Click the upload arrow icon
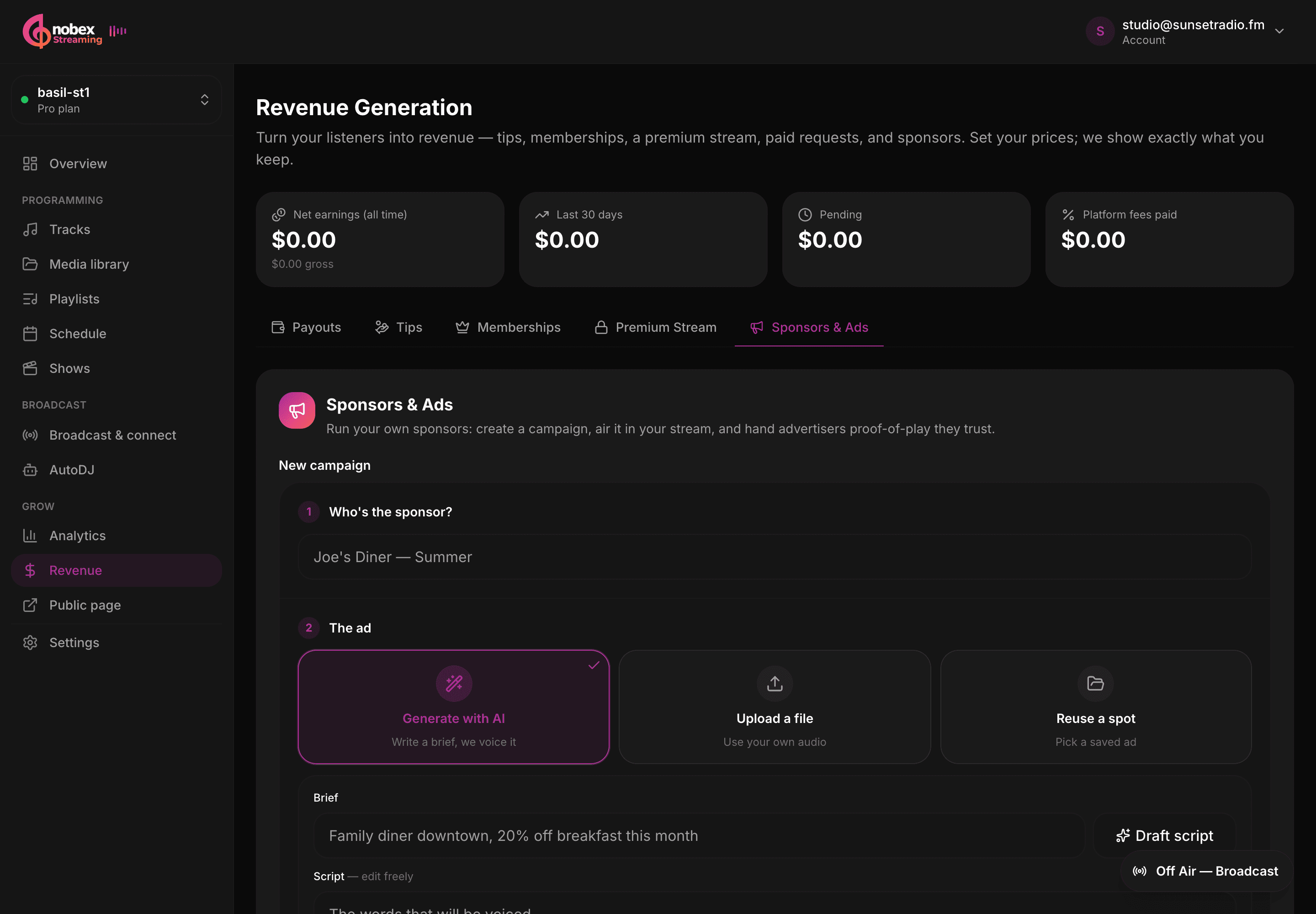 [775, 683]
